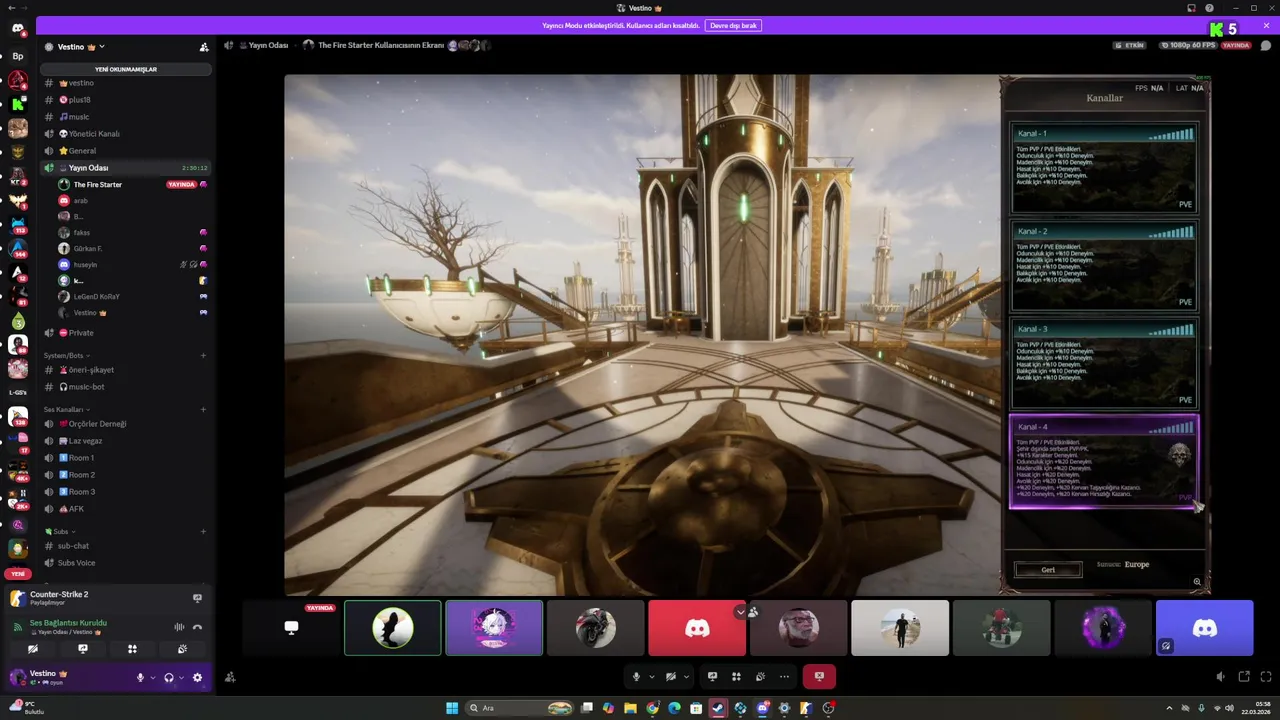Open the vestino text channel
1280x720 pixels.
(x=128, y=83)
